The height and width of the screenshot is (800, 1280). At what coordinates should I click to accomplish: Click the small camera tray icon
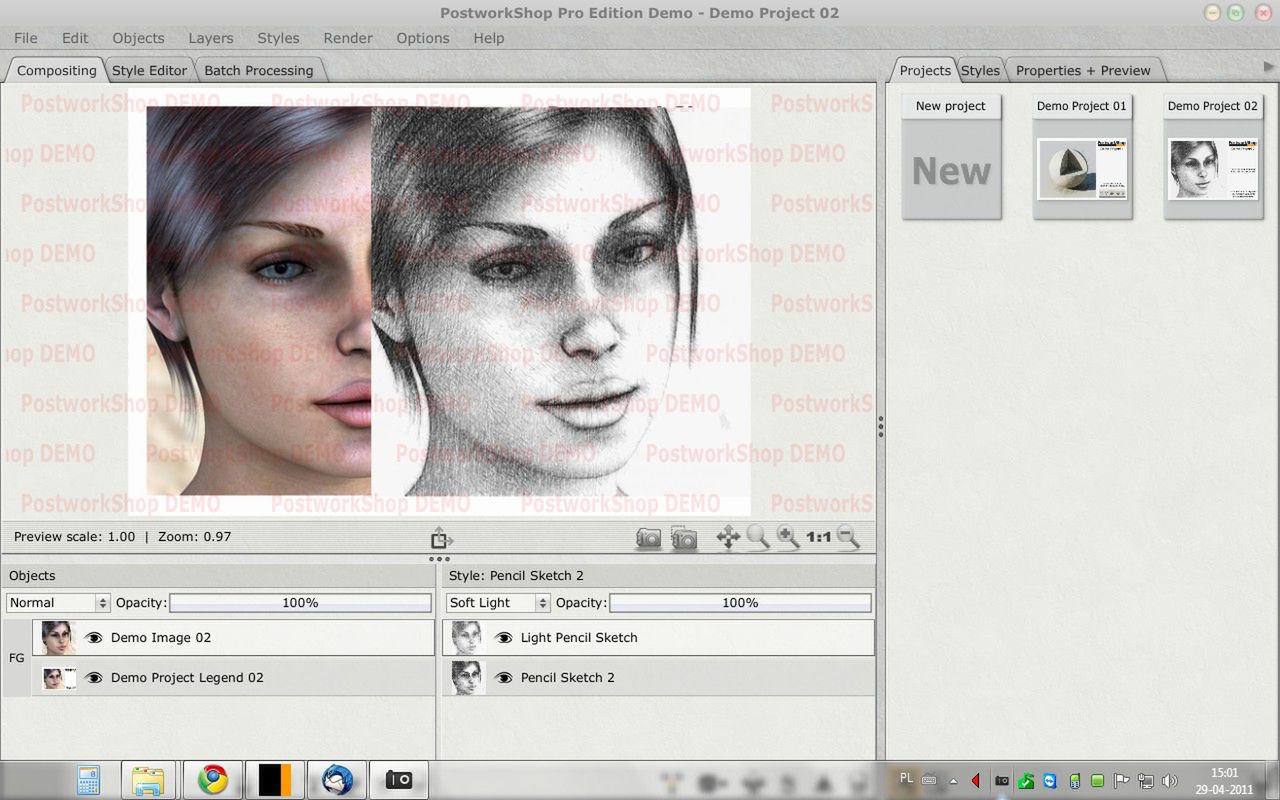pos(1002,781)
